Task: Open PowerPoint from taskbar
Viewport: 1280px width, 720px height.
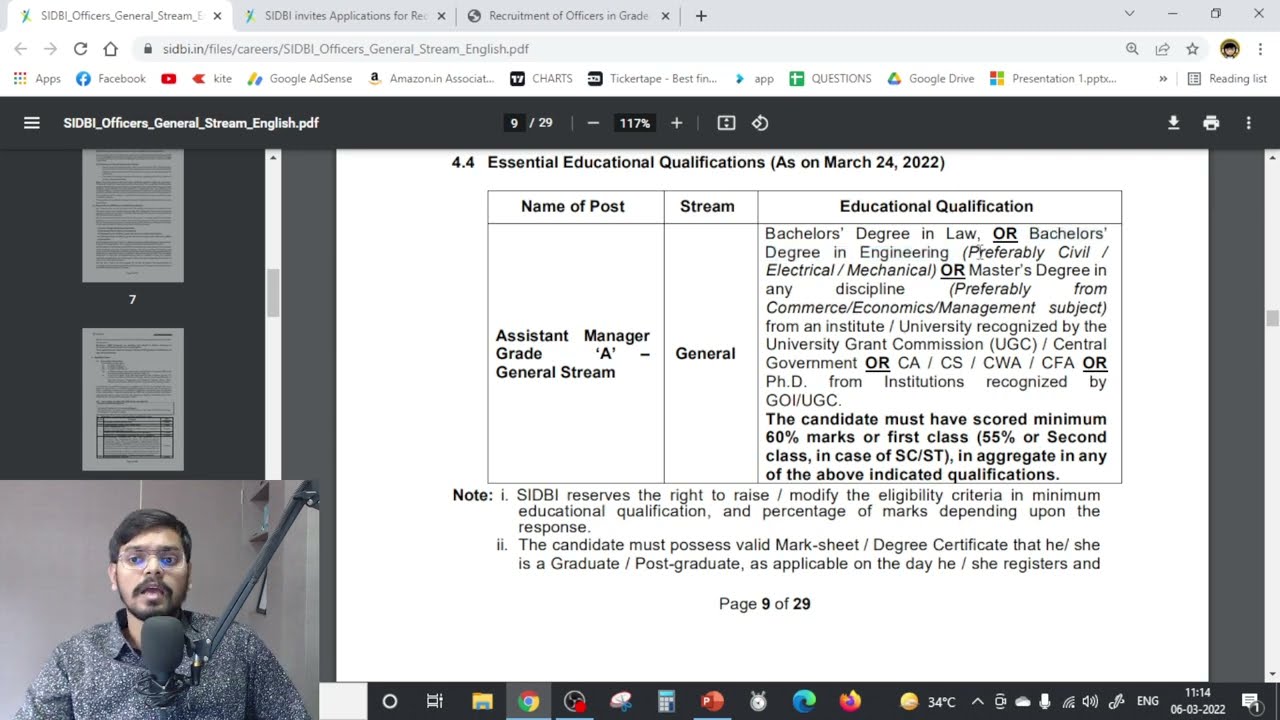Action: coord(712,701)
